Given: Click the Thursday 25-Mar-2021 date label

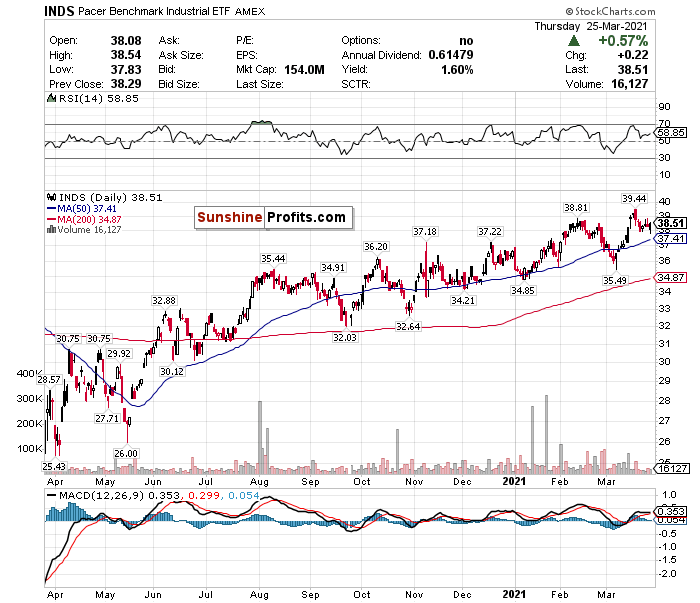Looking at the screenshot, I should [591, 26].
